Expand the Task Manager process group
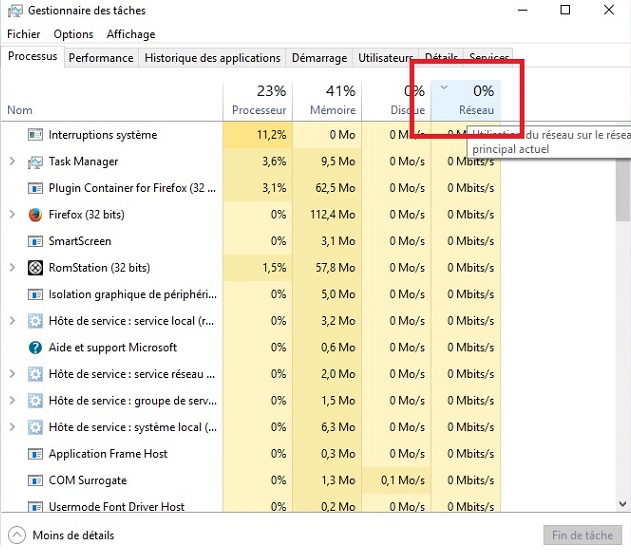This screenshot has width=631, height=556. 12,162
